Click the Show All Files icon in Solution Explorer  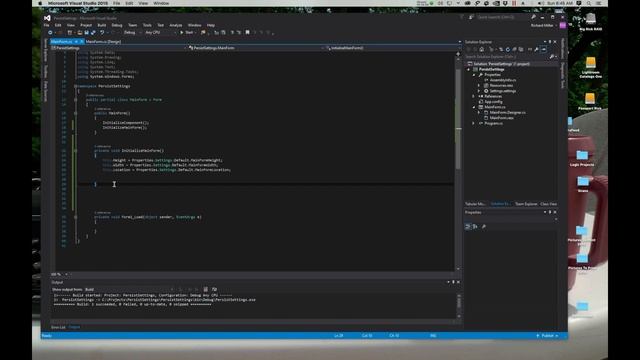521,49
